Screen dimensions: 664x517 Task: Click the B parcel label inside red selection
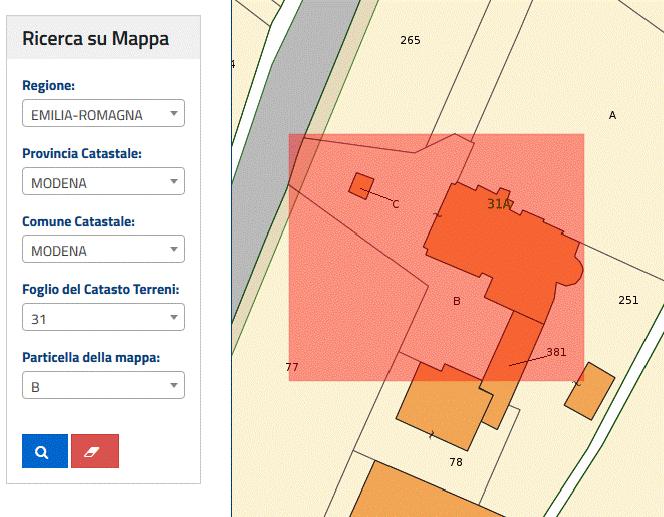457,301
